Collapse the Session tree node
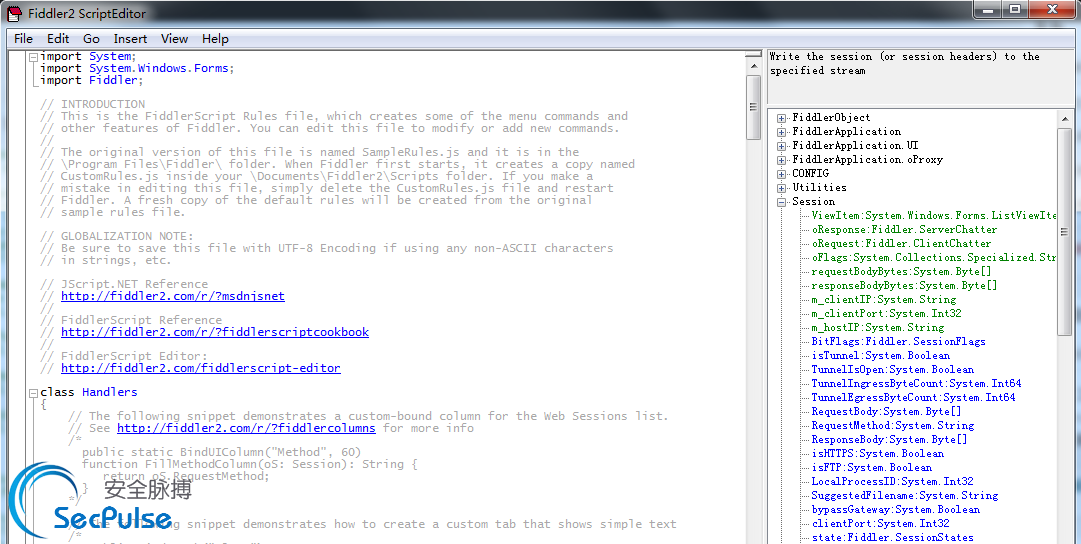Screen dimensions: 1081x544 (x=781, y=202)
